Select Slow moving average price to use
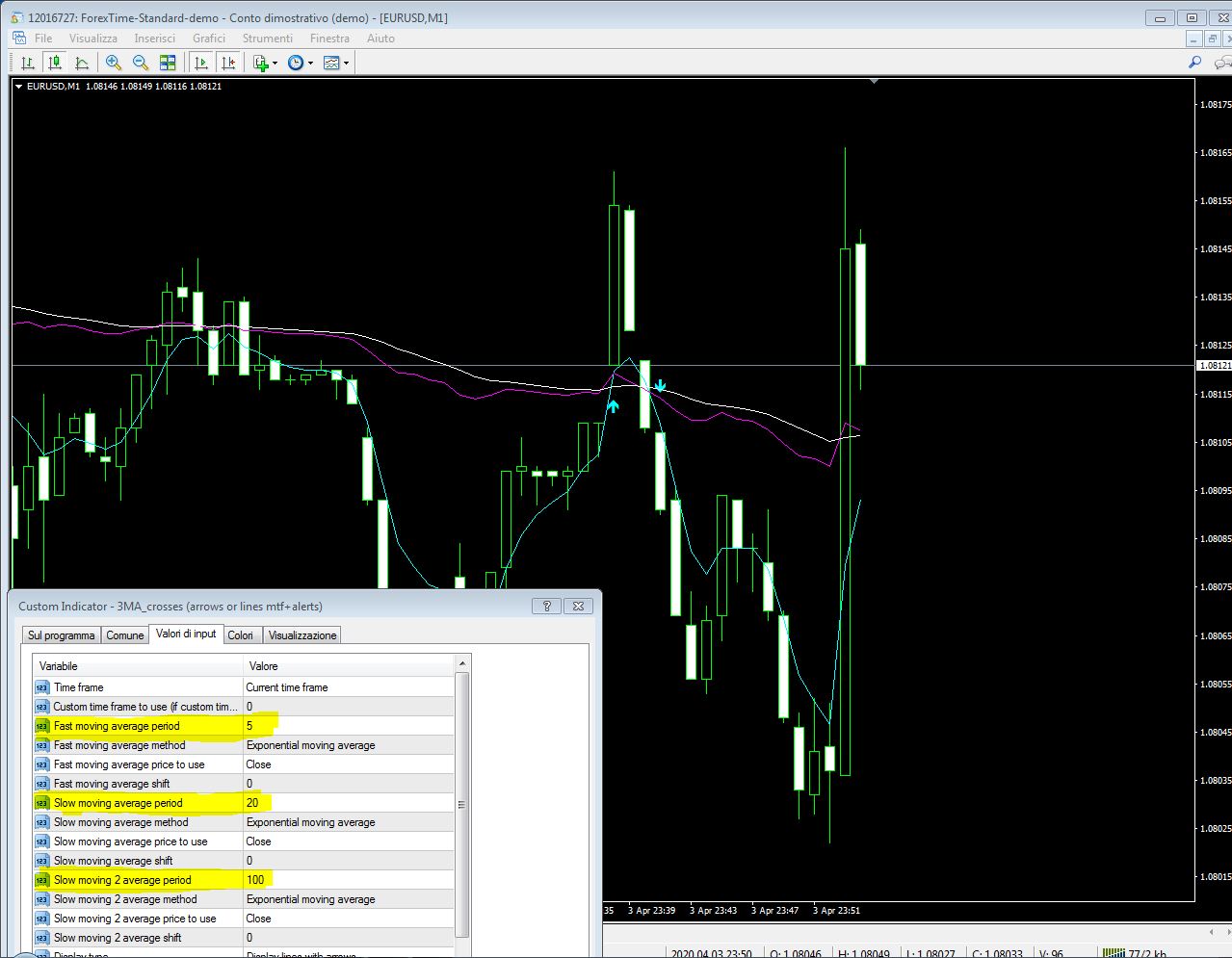1232x958 pixels. tap(138, 841)
